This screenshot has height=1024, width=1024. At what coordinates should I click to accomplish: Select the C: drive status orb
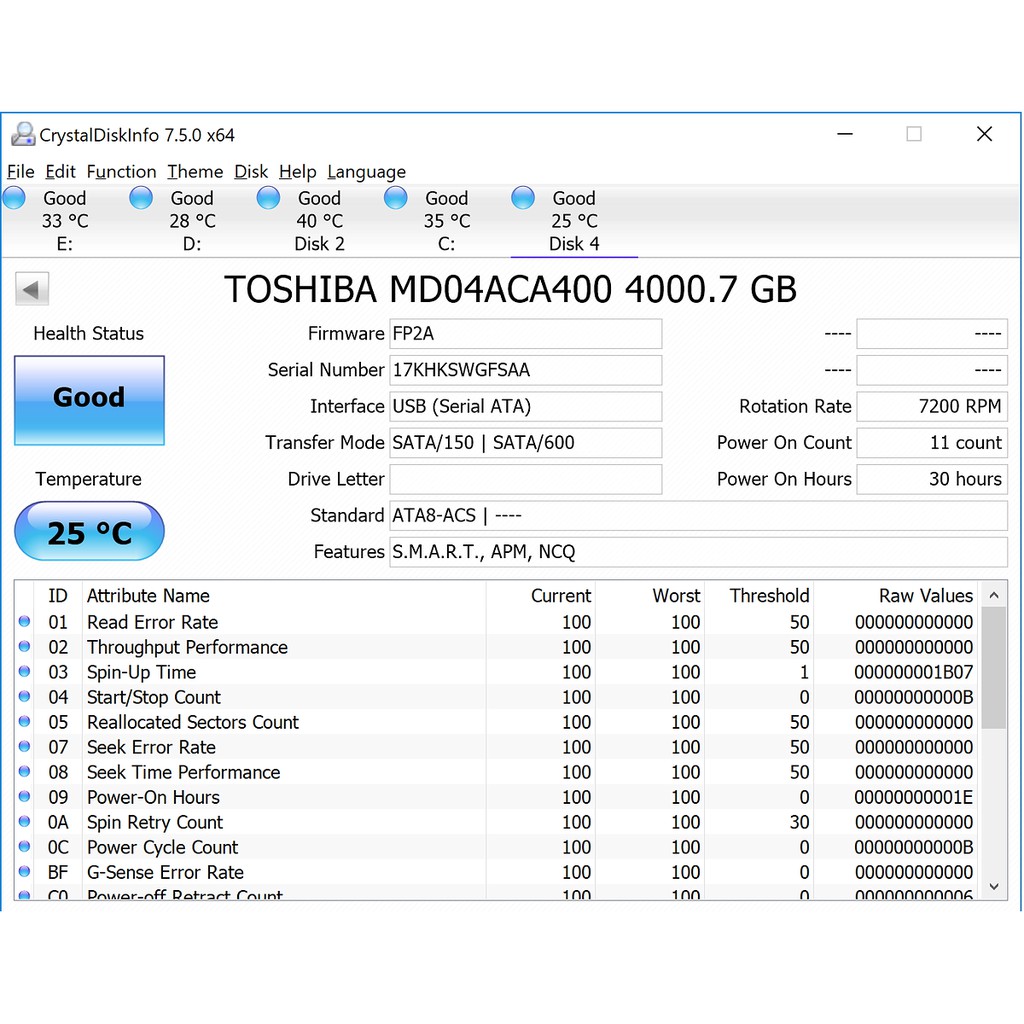coord(396,198)
